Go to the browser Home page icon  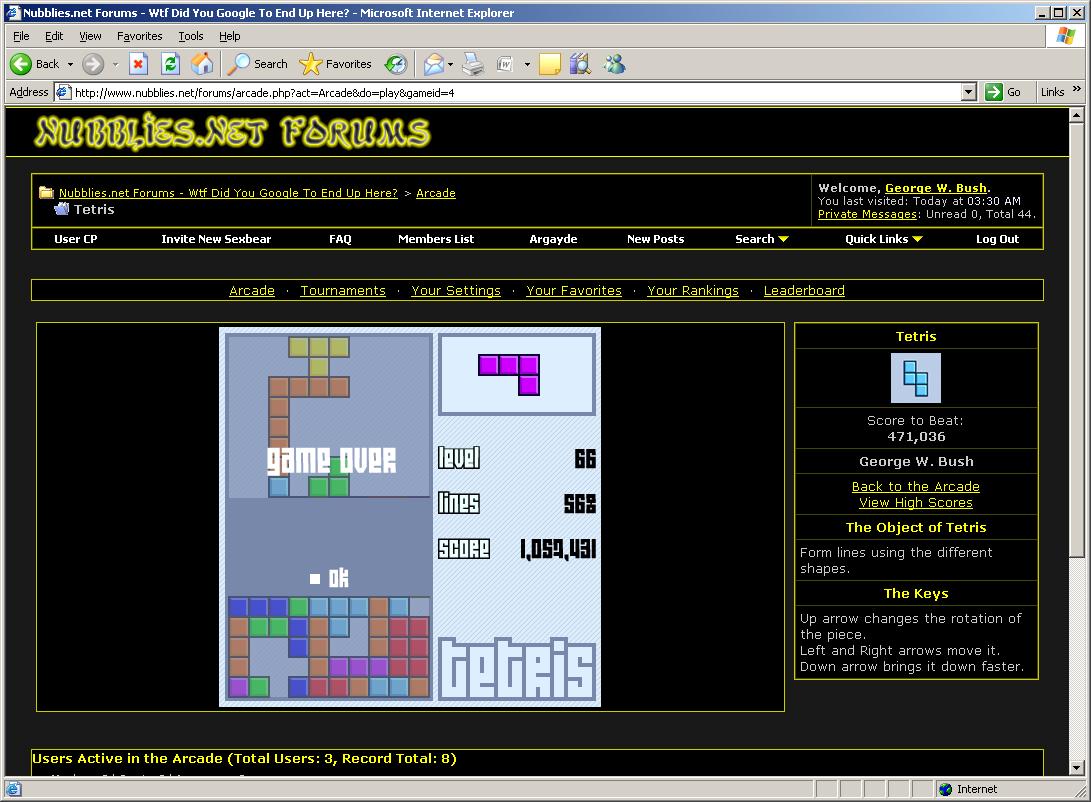click(x=202, y=64)
